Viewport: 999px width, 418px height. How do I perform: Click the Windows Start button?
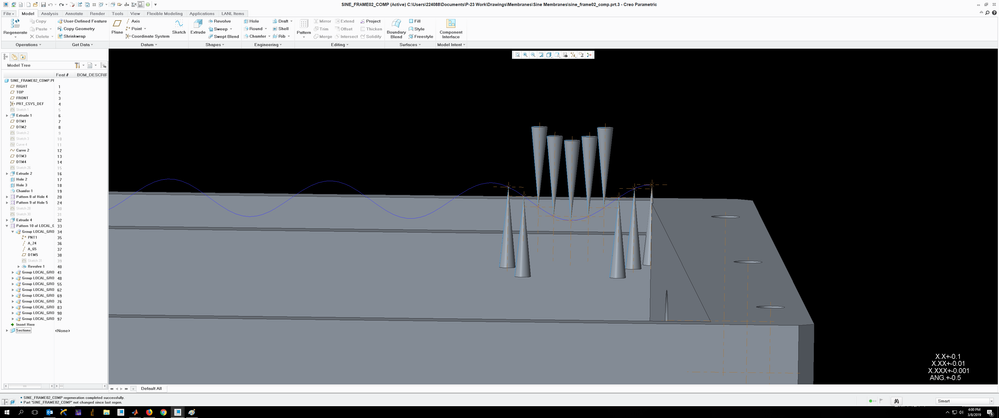[5, 412]
